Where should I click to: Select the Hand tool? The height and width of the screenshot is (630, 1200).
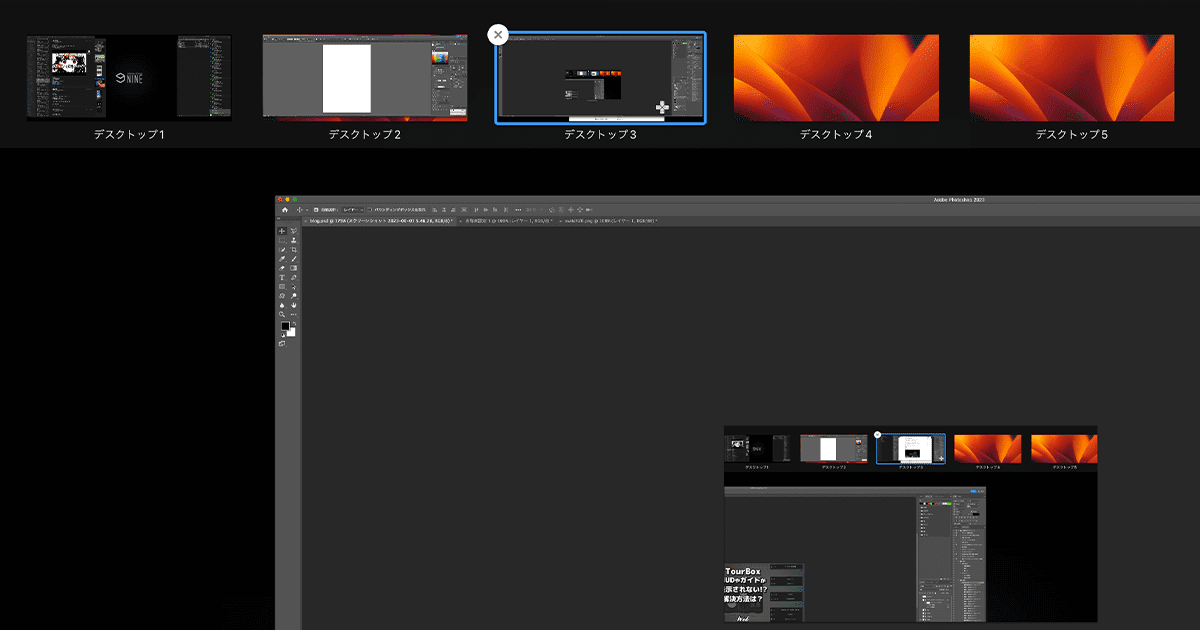point(293,305)
